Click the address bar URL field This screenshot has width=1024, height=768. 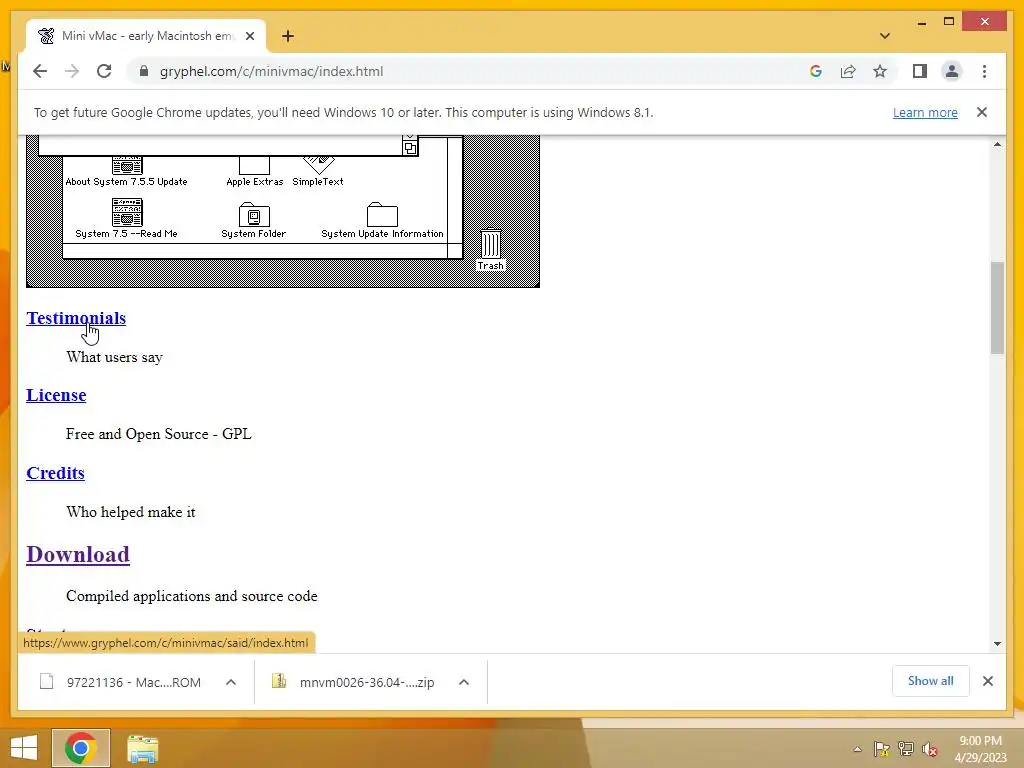pos(470,71)
